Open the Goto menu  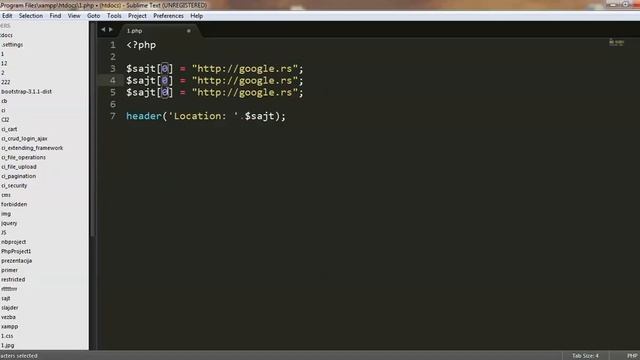coord(93,16)
